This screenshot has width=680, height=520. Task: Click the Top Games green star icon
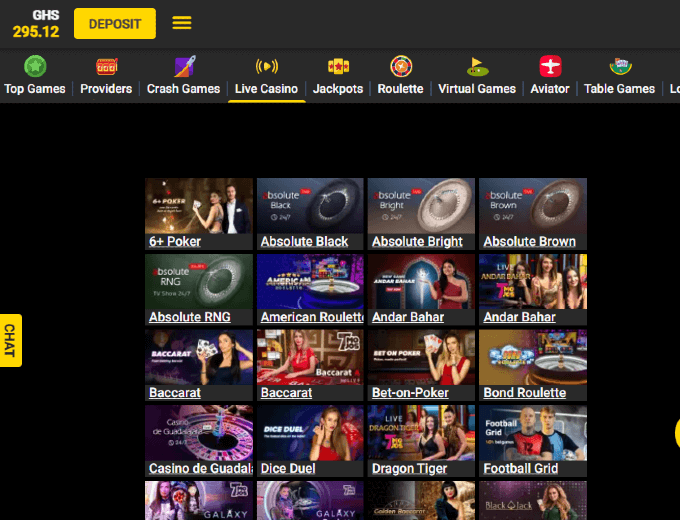pyautogui.click(x=35, y=66)
